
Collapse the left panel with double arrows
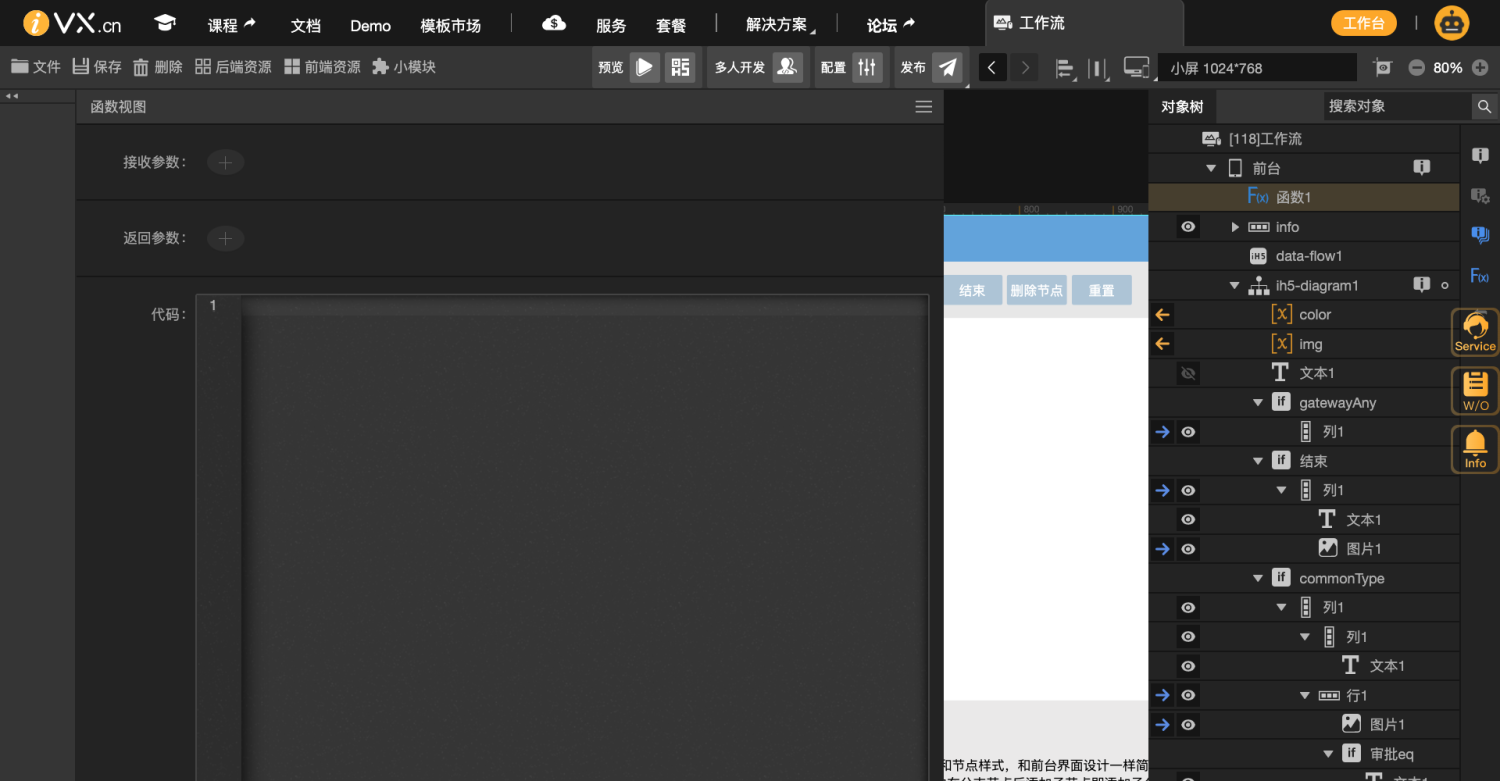pos(12,96)
